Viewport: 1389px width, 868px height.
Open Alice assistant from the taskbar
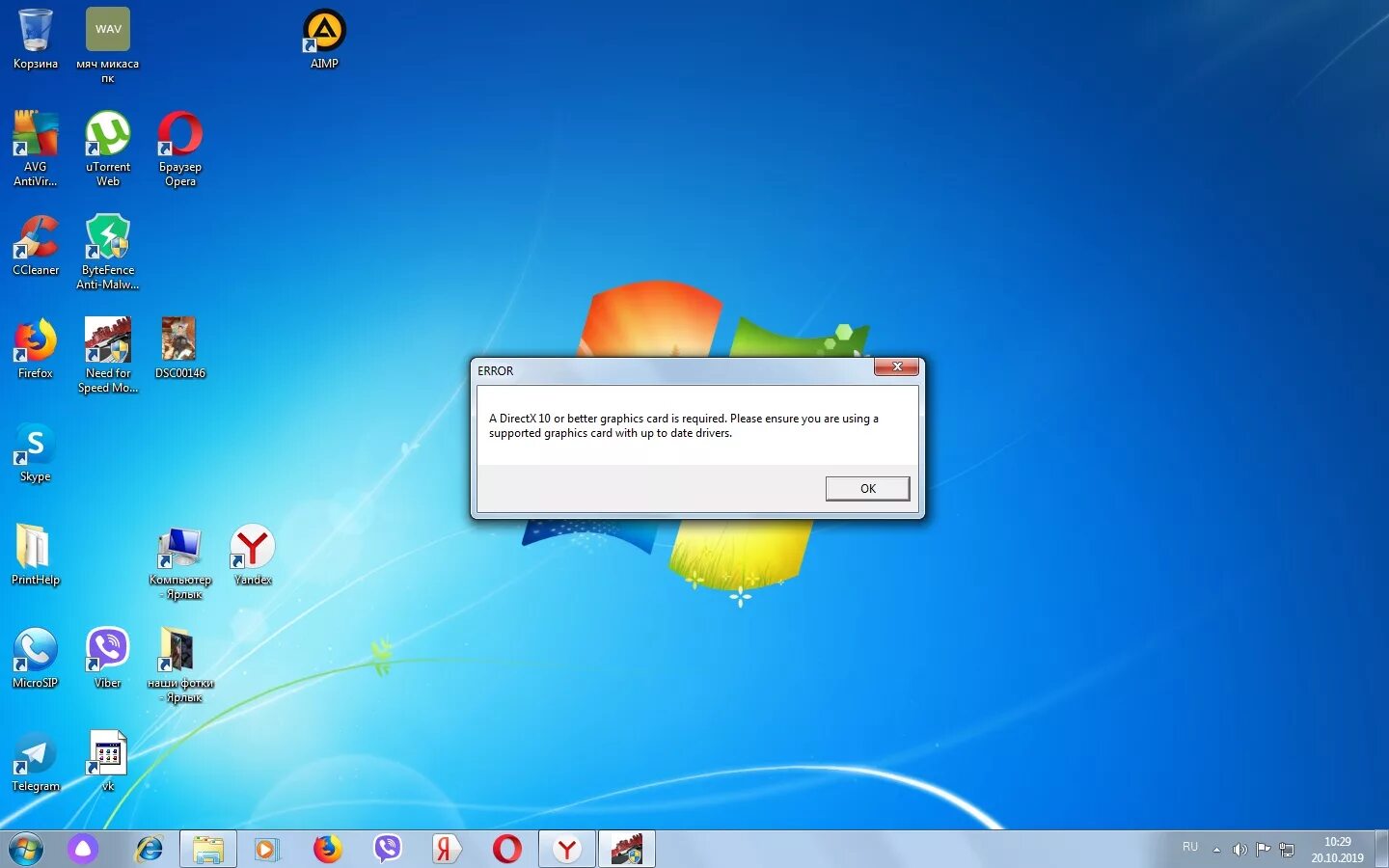click(83, 850)
